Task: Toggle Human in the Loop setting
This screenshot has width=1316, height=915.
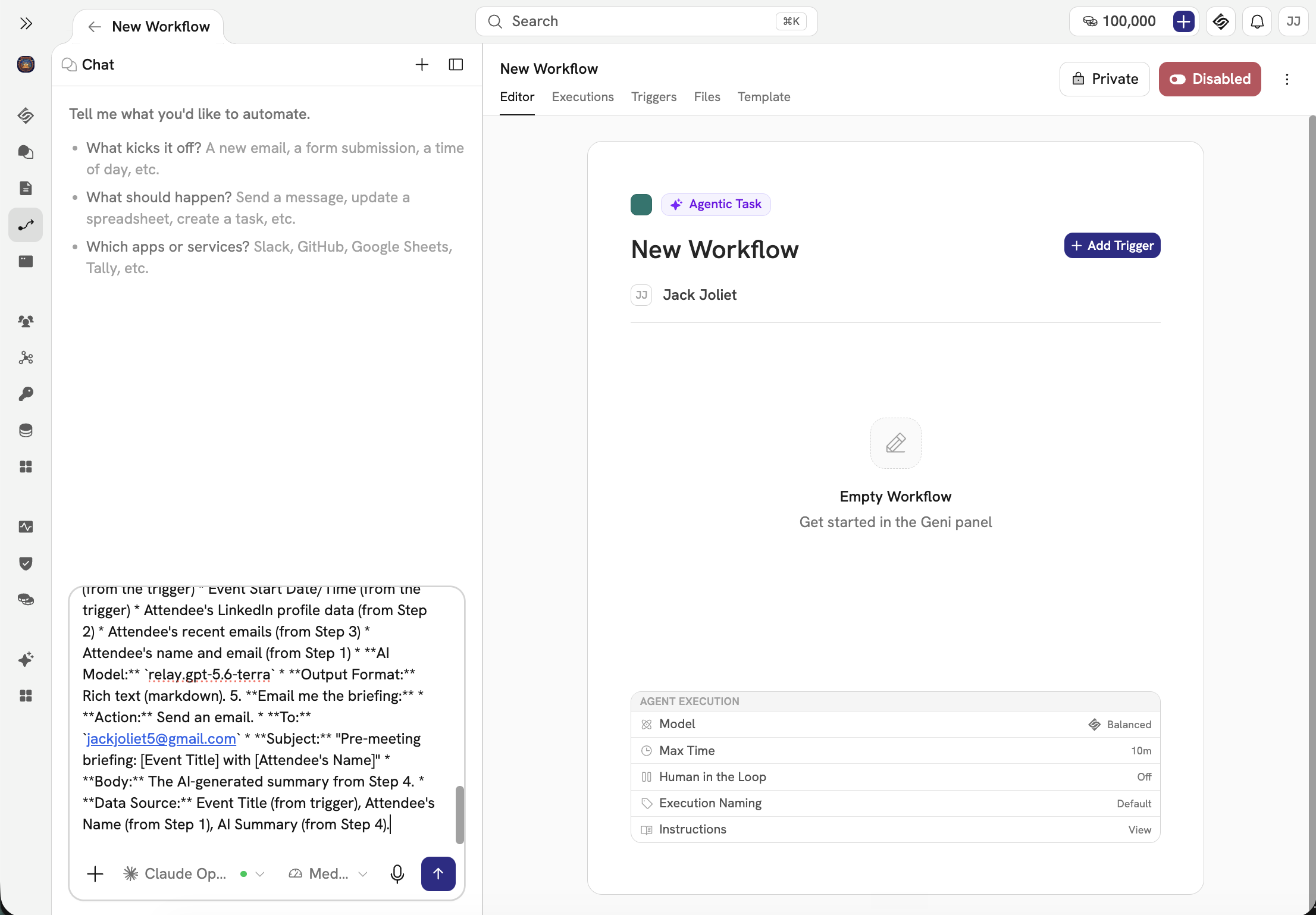Action: 895,777
